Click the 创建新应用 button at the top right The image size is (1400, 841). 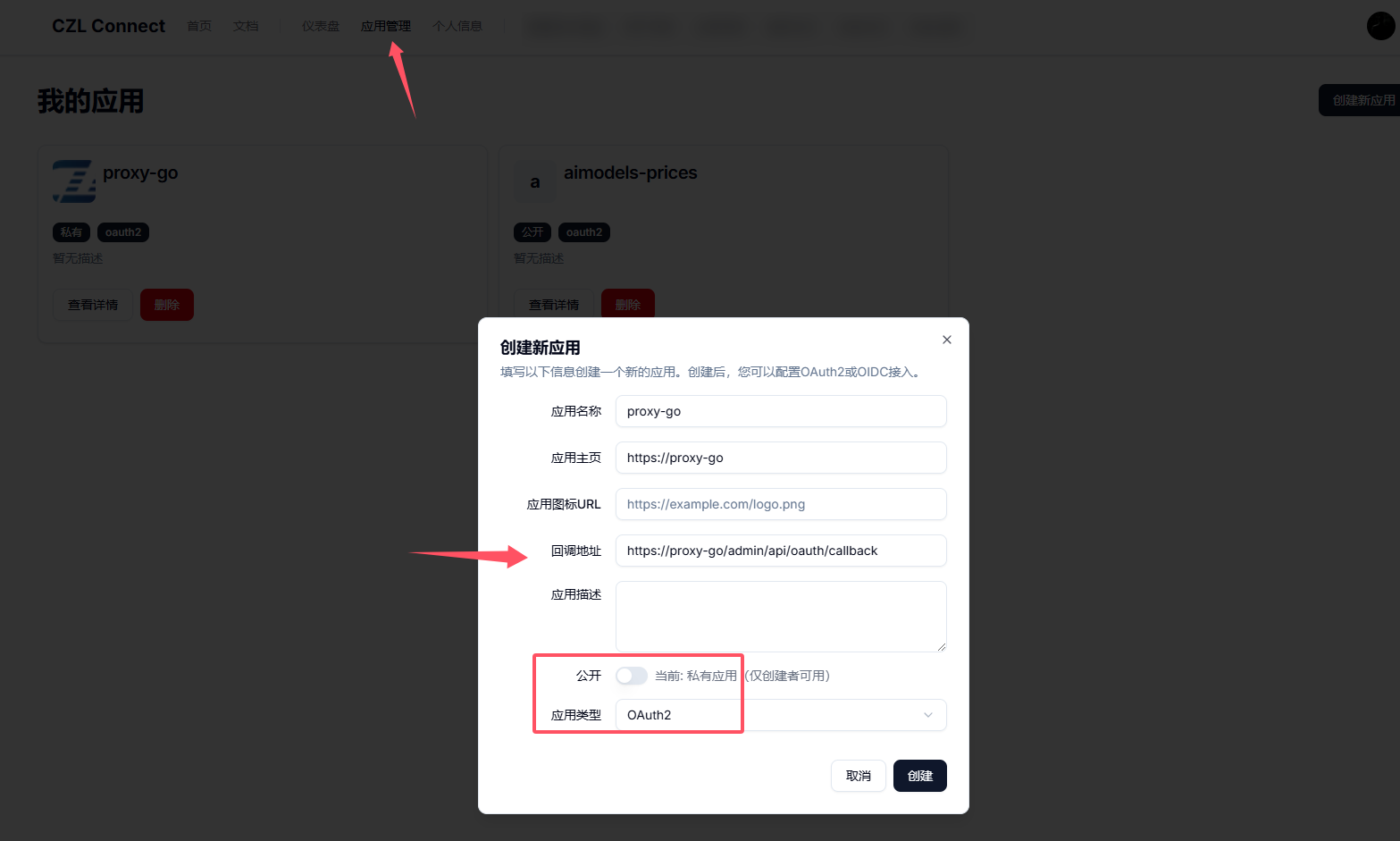(1360, 100)
